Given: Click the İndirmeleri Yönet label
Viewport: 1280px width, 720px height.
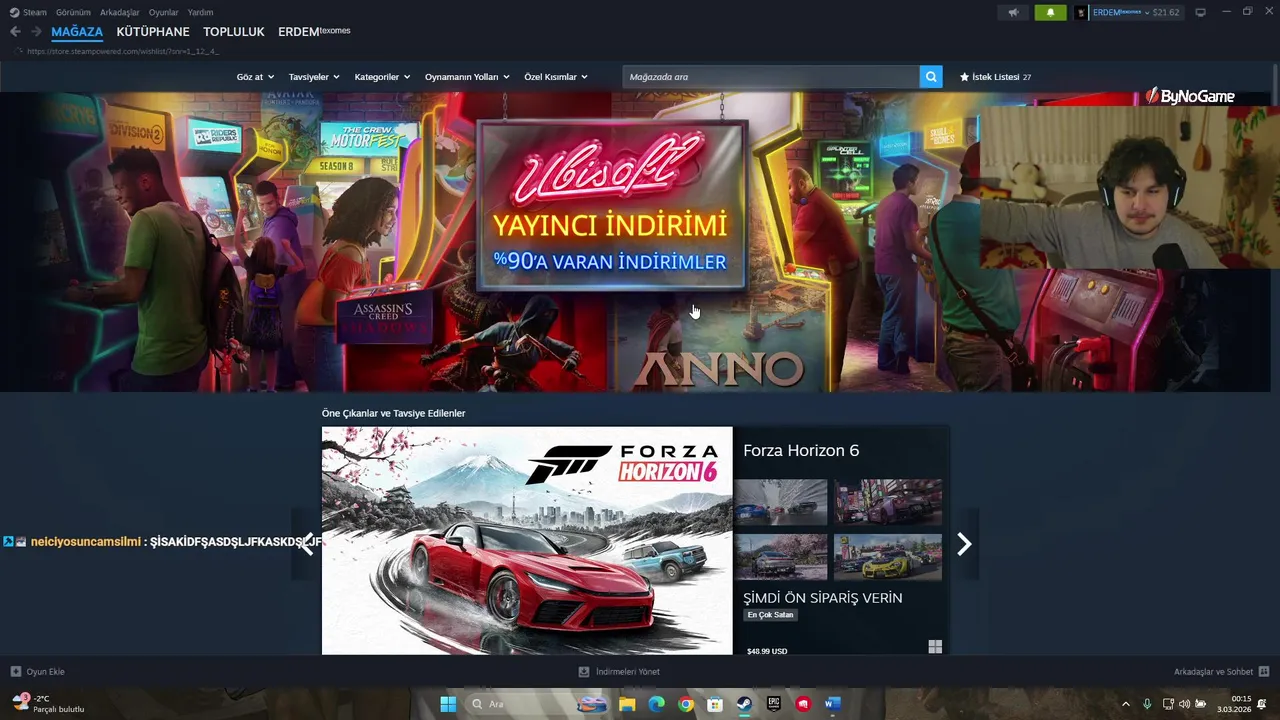Looking at the screenshot, I should pyautogui.click(x=628, y=672).
